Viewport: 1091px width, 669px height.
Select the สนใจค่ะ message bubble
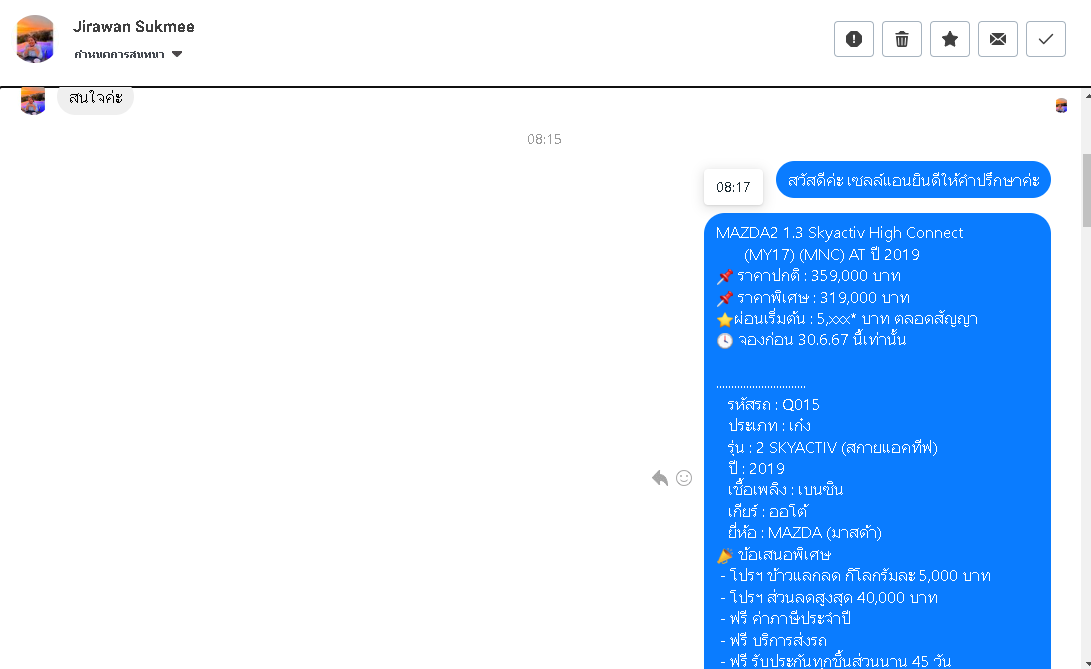95,98
